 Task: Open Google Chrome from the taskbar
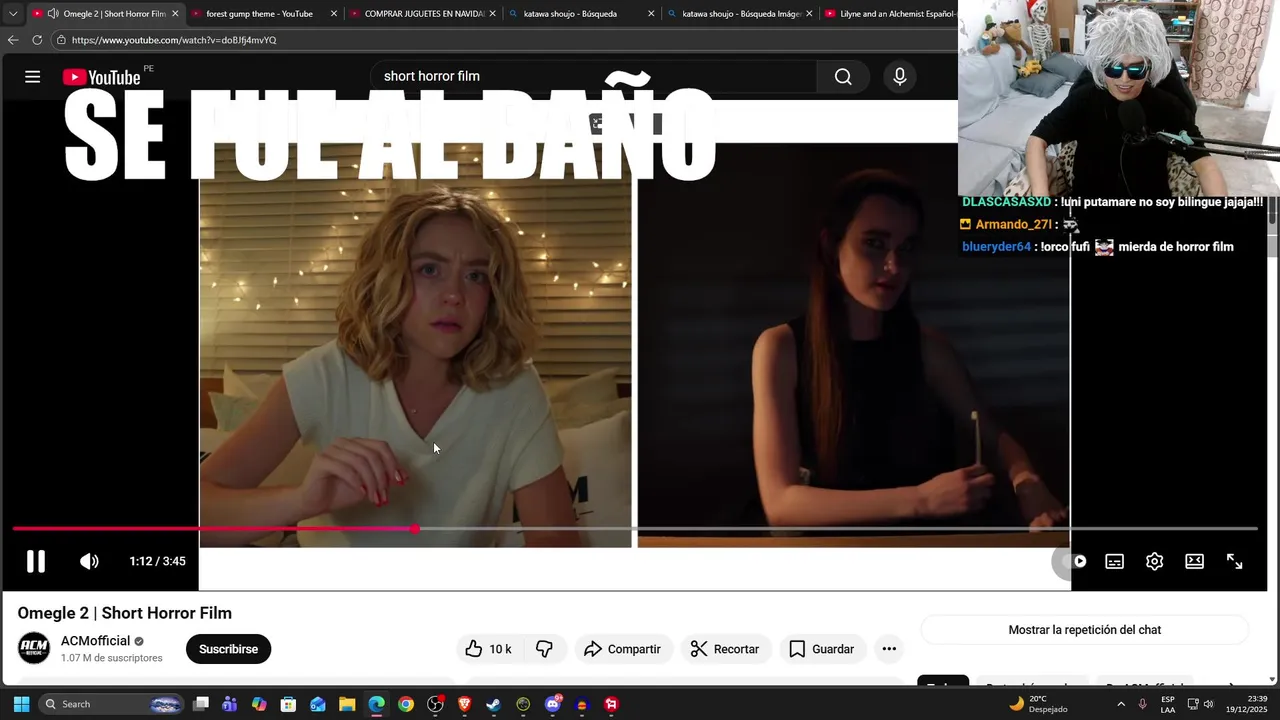pos(406,704)
